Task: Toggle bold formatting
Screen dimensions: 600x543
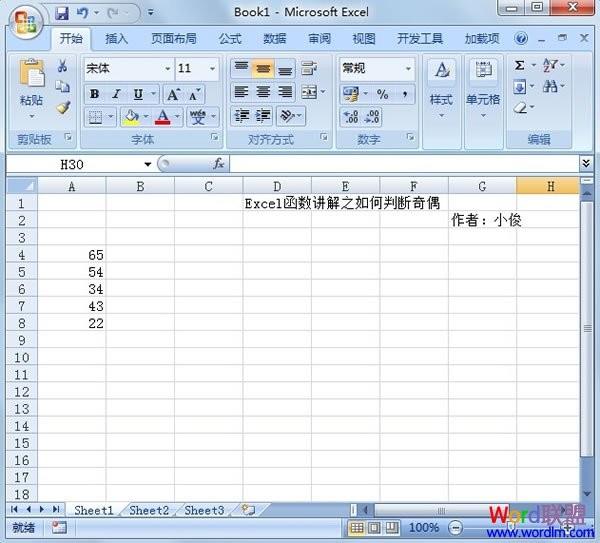Action: pyautogui.click(x=94, y=94)
